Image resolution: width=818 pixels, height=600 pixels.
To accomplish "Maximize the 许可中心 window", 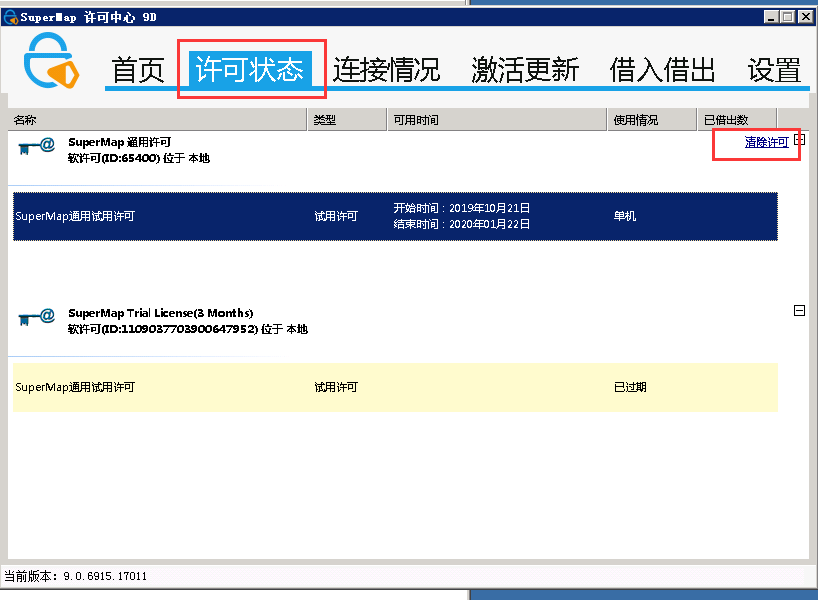I will [788, 17].
